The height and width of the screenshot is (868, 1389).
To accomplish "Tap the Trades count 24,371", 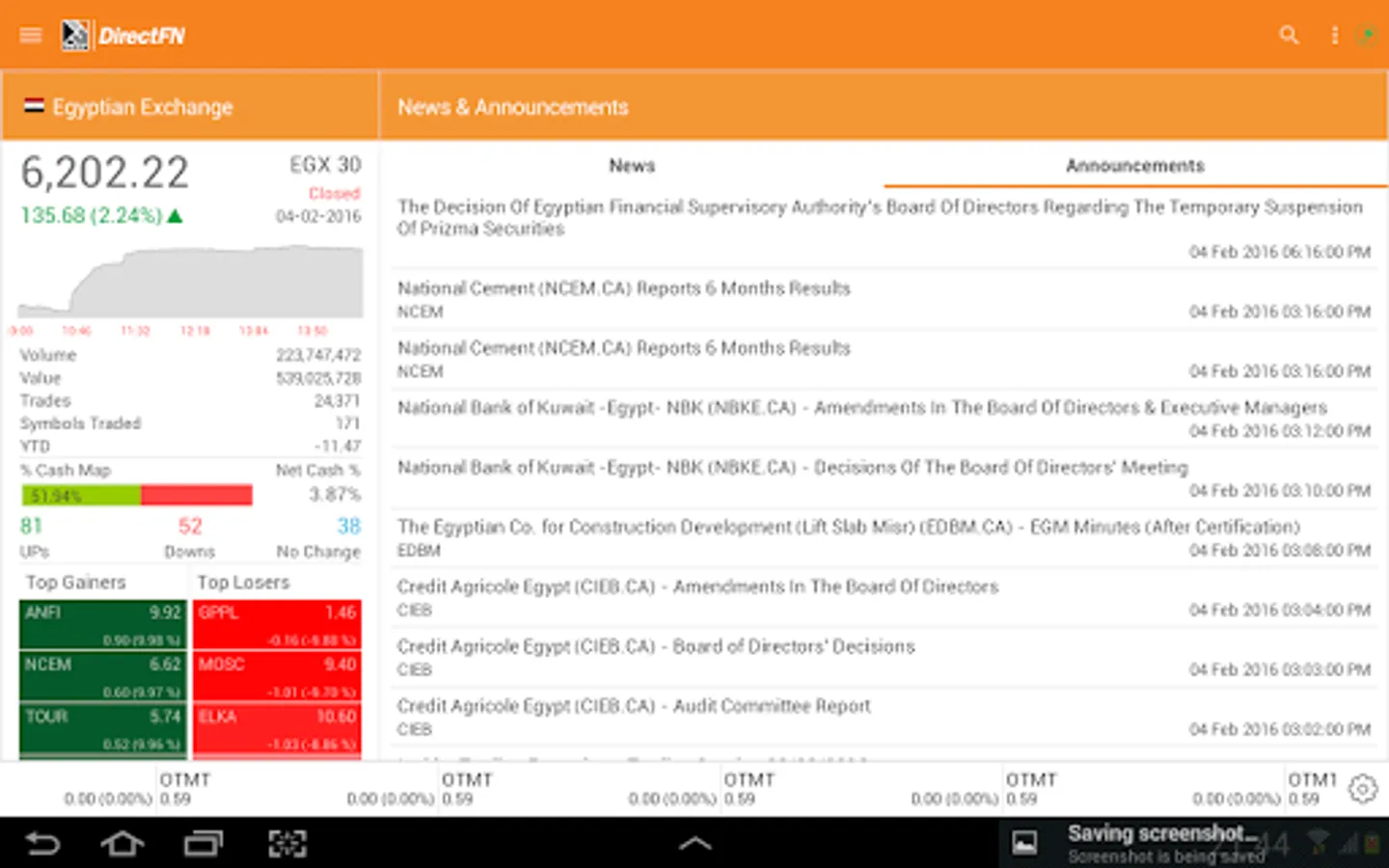I will 337,401.
